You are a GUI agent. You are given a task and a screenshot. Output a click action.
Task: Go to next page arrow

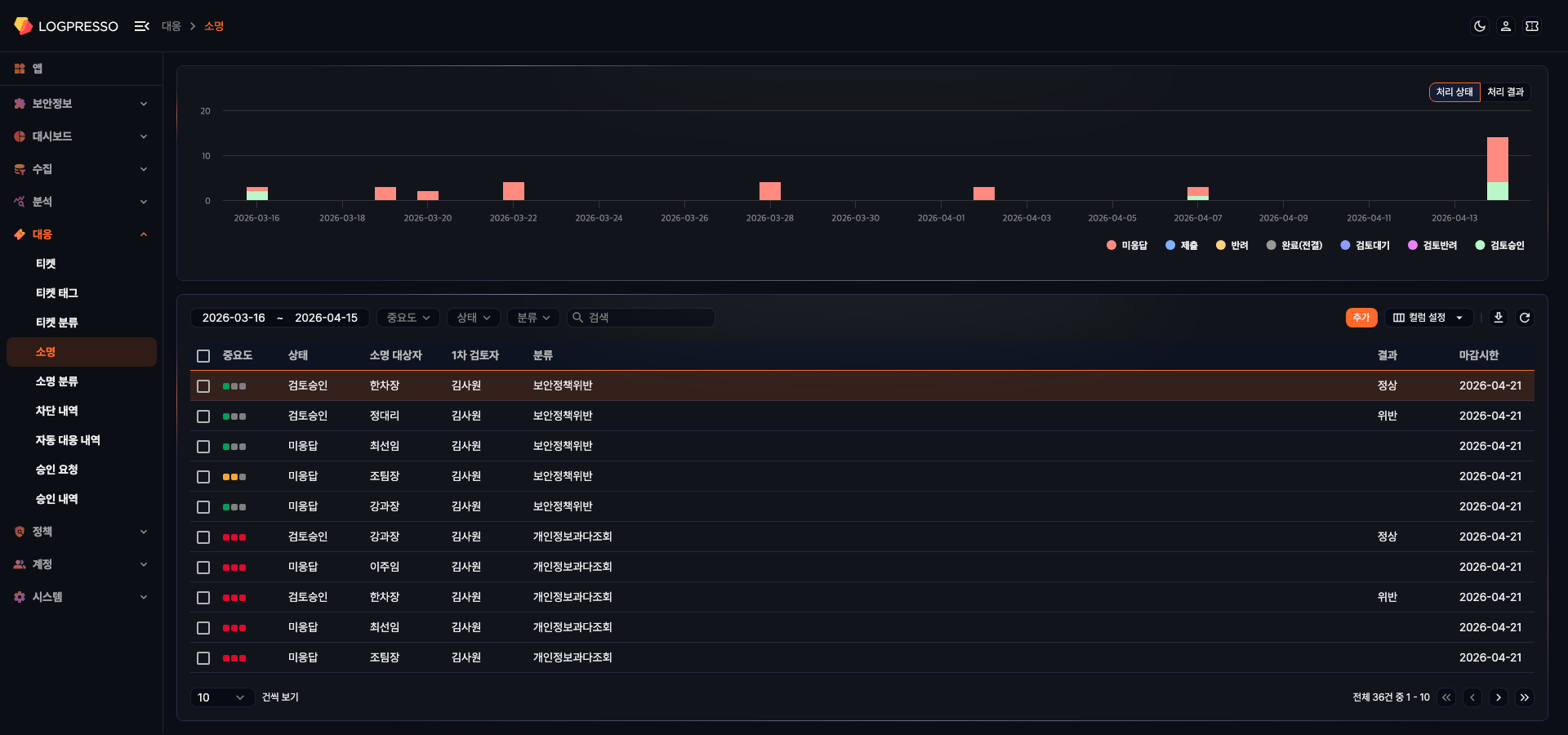(x=1498, y=697)
